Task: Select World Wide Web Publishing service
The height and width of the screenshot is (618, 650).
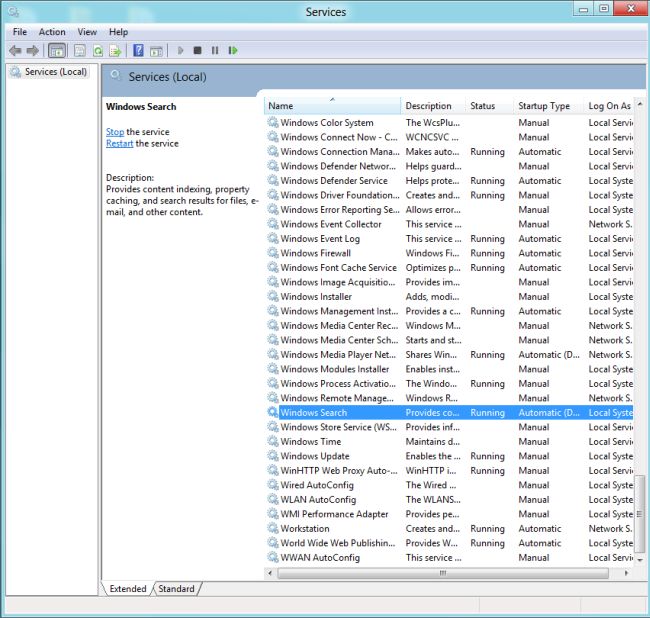Action: pyautogui.click(x=337, y=543)
